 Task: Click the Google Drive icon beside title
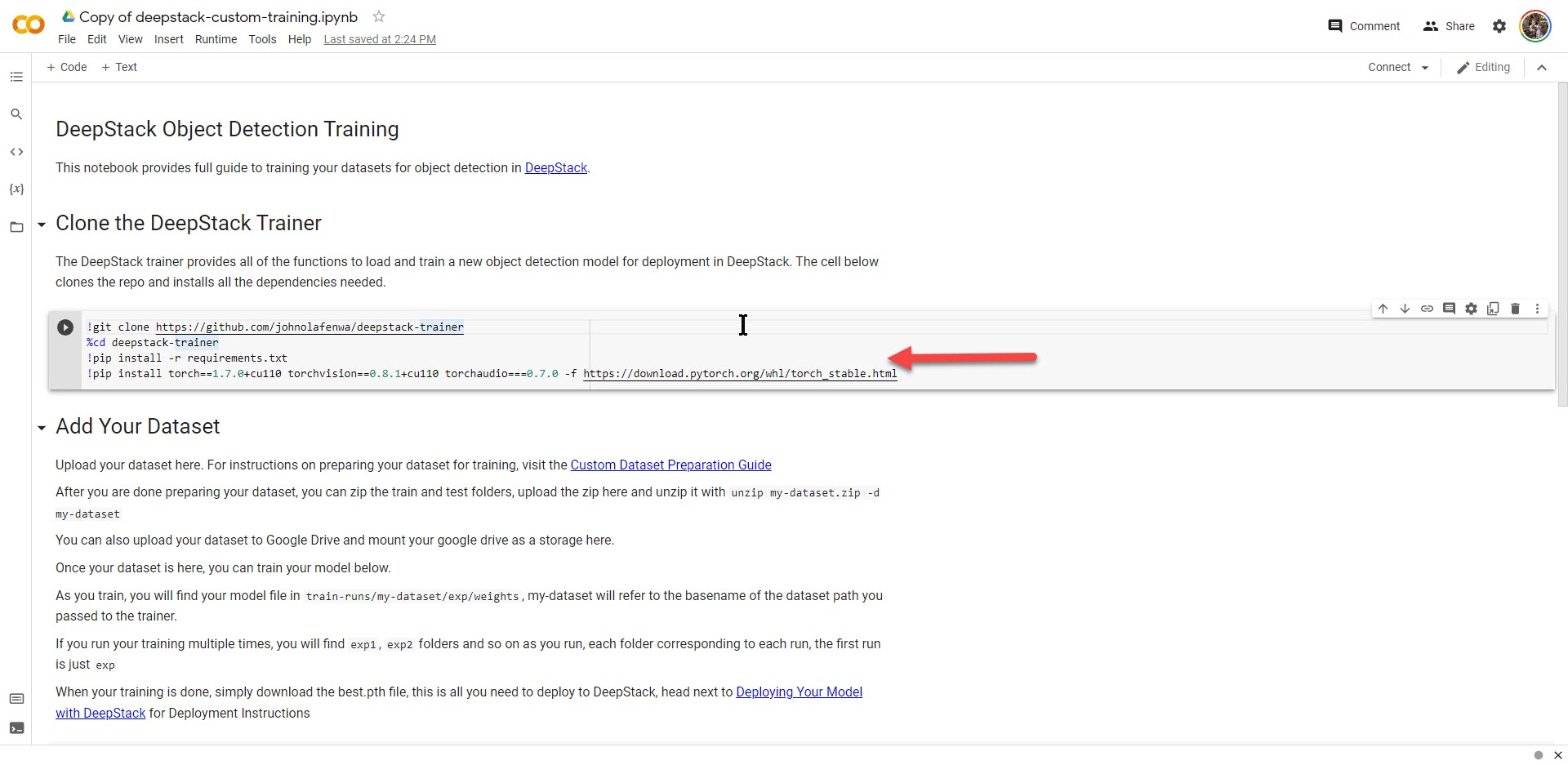coord(69,16)
